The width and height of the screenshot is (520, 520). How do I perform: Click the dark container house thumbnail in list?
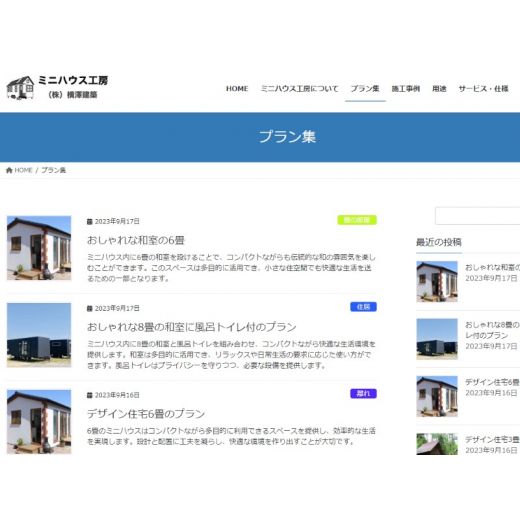pyautogui.click(x=39, y=335)
